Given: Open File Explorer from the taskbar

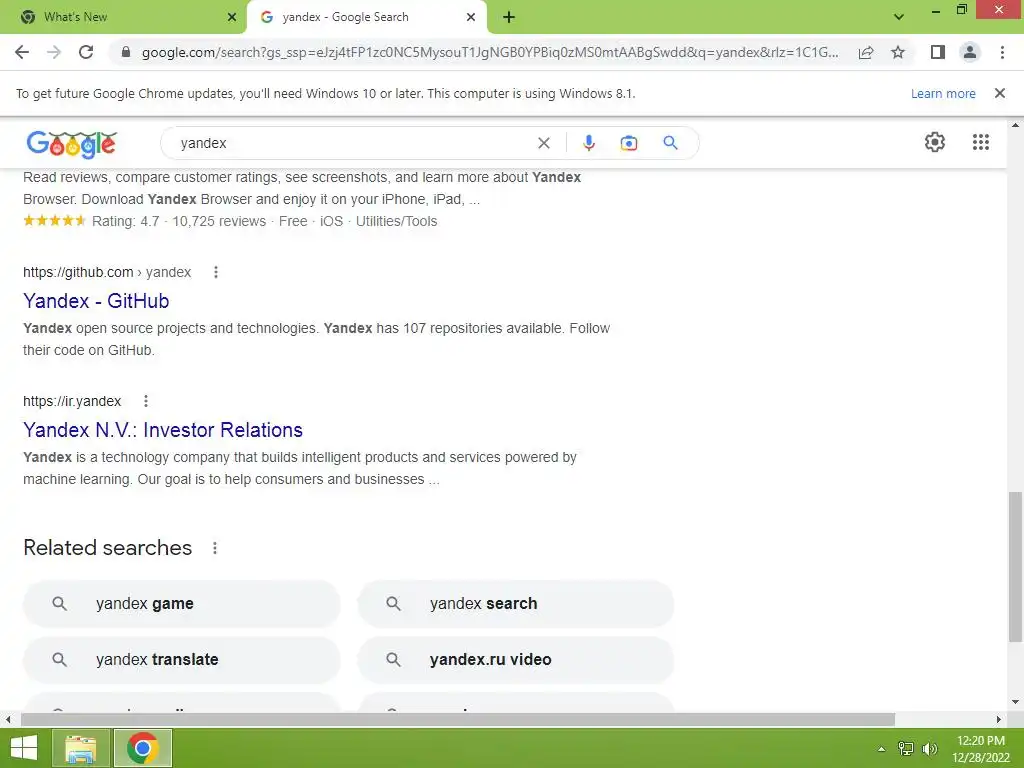Looking at the screenshot, I should [x=81, y=748].
